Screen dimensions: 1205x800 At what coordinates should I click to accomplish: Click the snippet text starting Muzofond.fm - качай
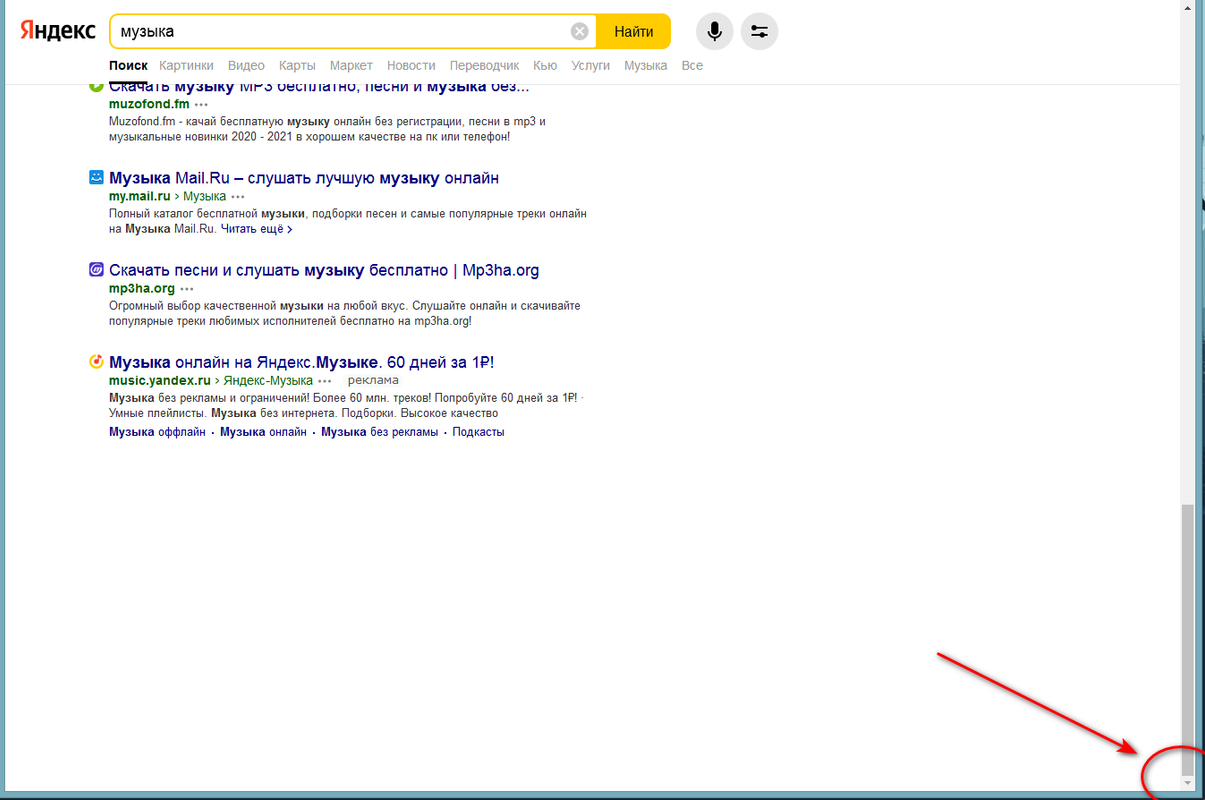coord(327,129)
